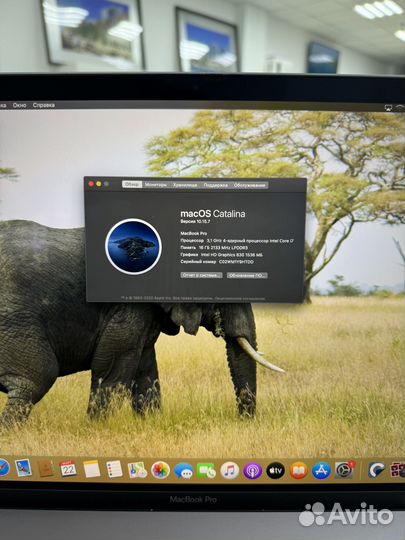Open Calendar showing date 22
The image size is (405, 540).
pos(68,469)
